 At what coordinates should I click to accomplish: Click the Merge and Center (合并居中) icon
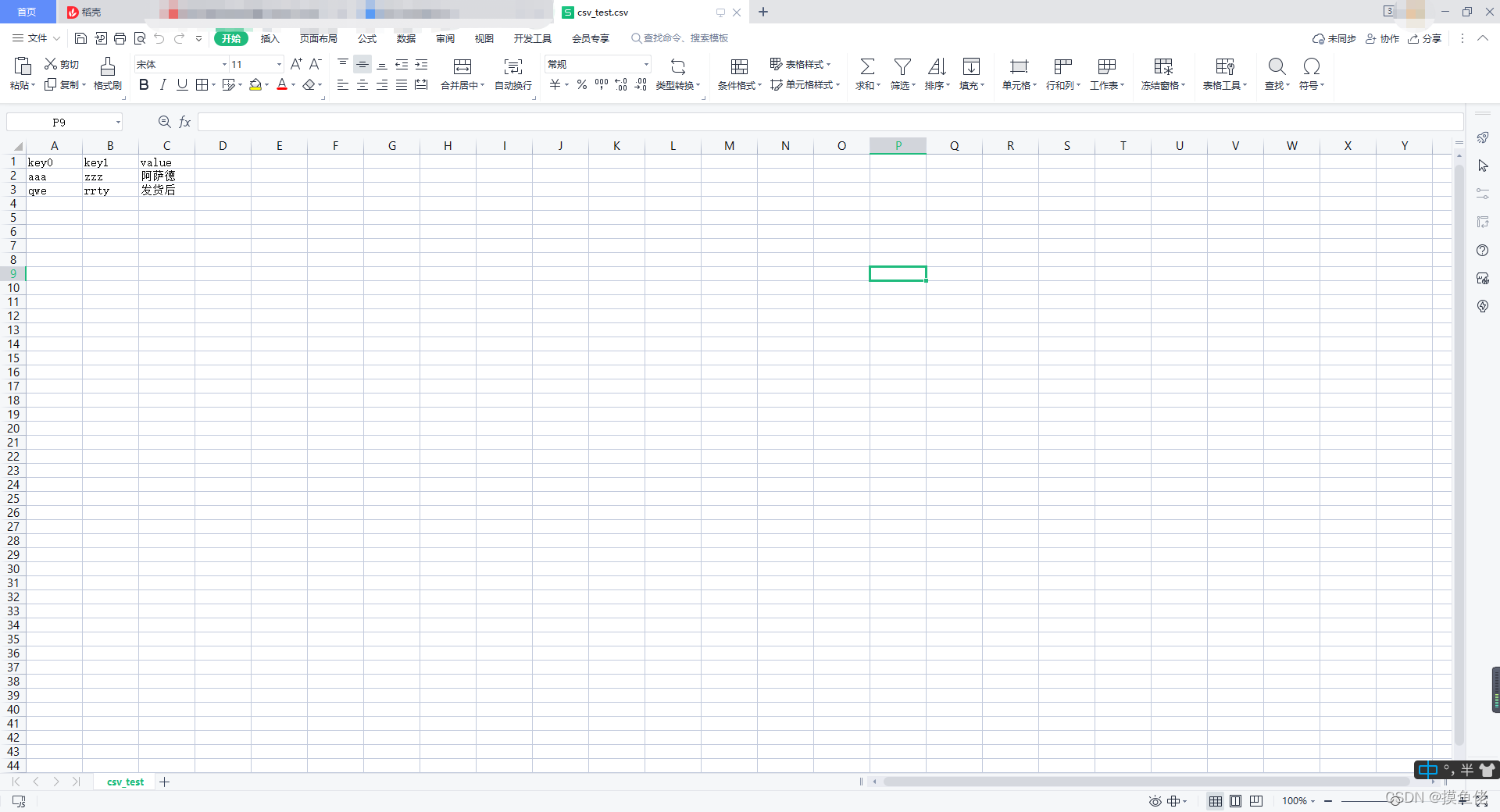462,66
